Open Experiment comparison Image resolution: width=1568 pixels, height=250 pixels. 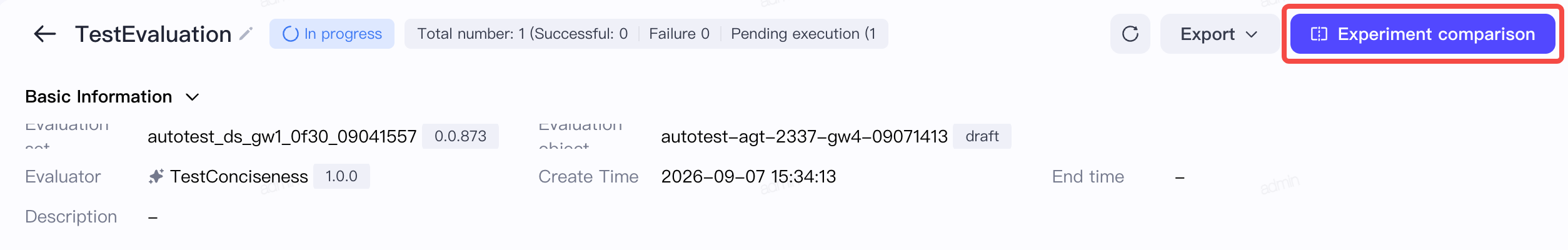1422,34
